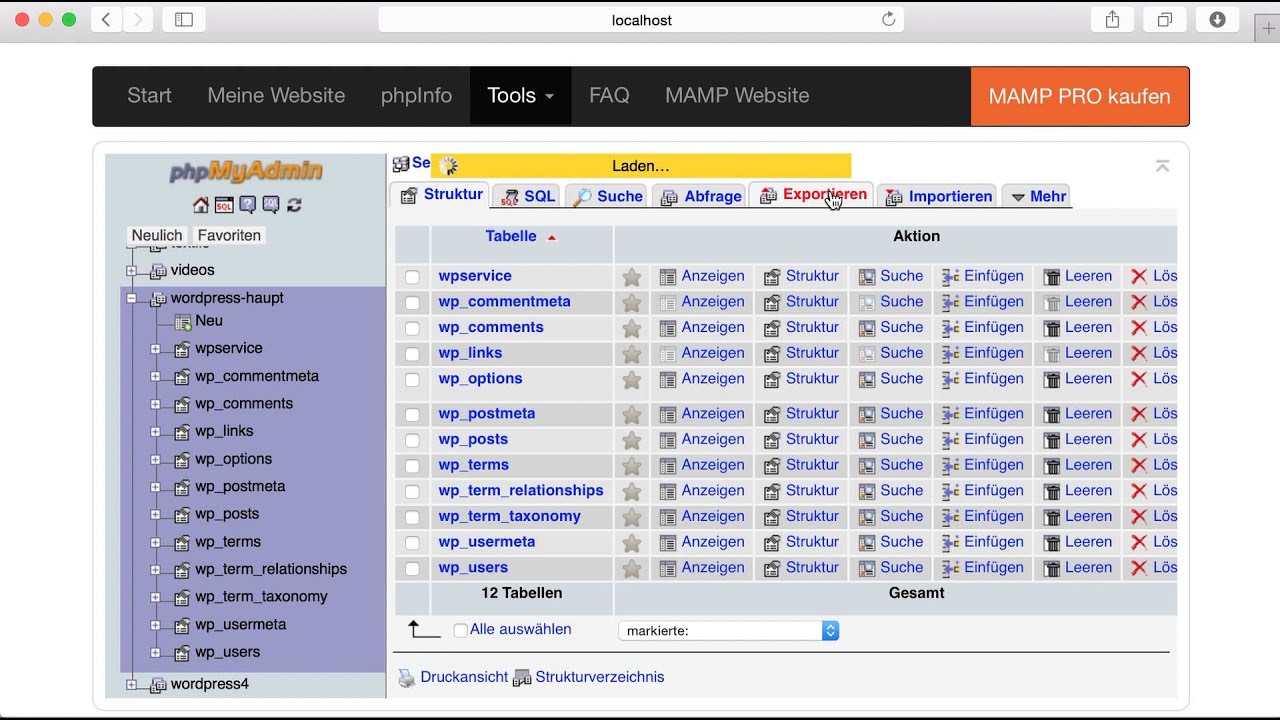Image resolution: width=1280 pixels, height=720 pixels.
Task: Click the Suche icon for wp_postmeta row
Action: (x=867, y=414)
